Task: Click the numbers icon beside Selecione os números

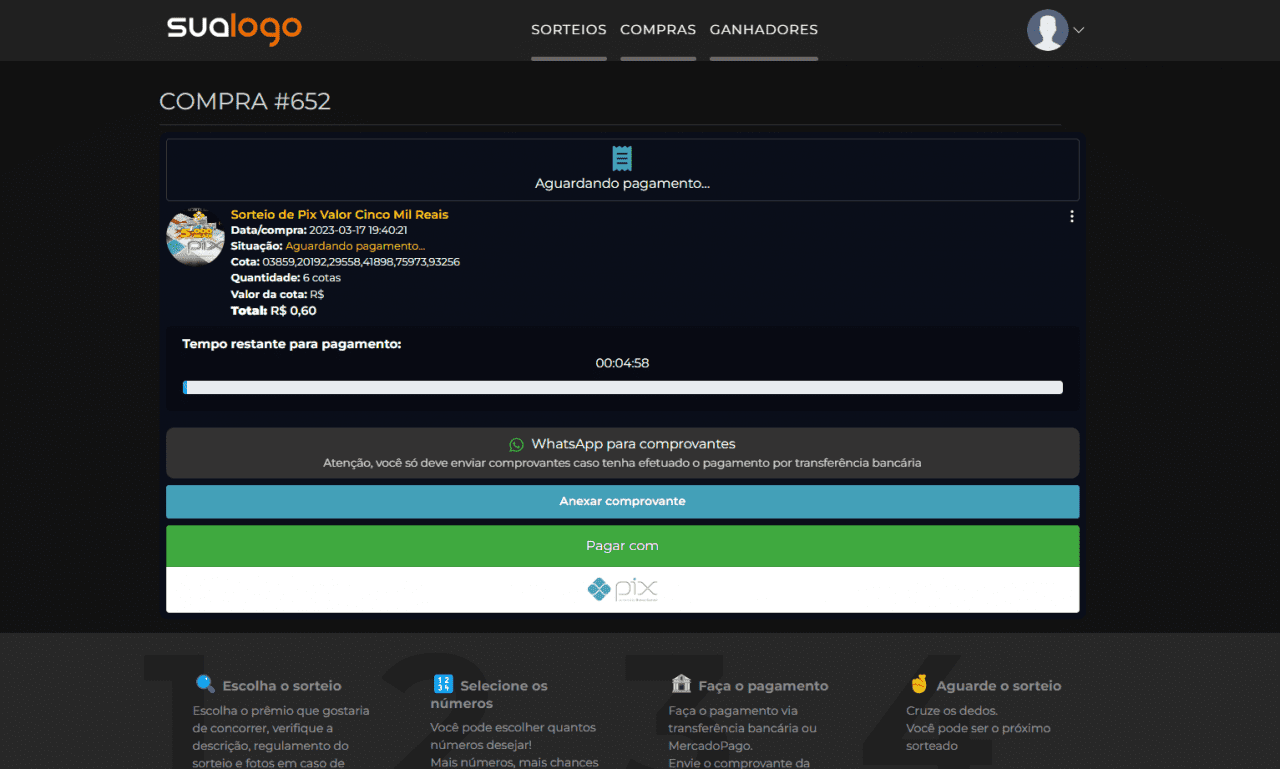Action: point(443,684)
